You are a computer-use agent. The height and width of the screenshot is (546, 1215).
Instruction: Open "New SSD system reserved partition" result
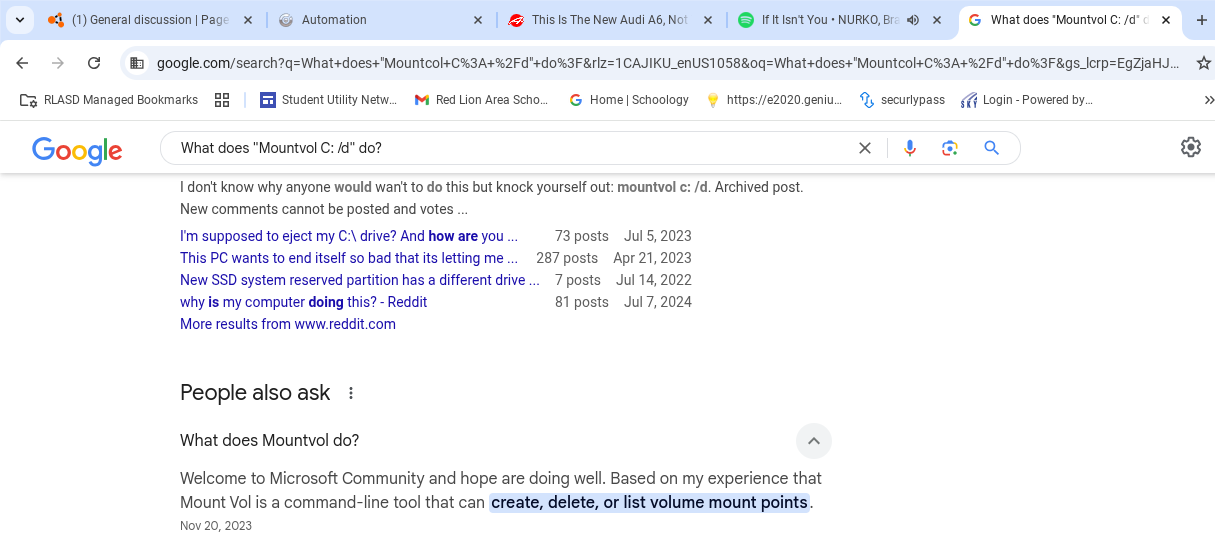coord(360,280)
